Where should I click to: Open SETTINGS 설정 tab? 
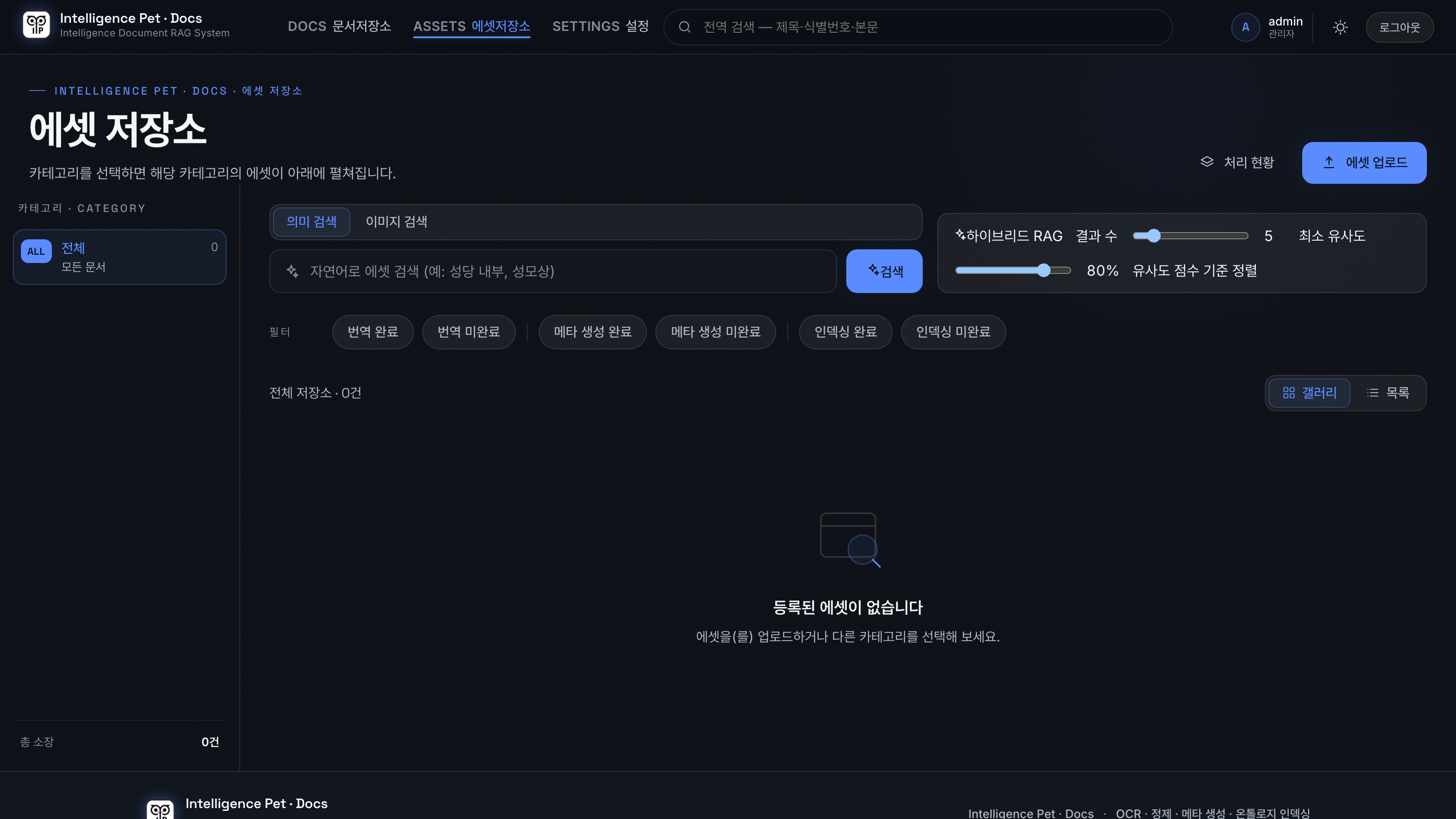point(600,26)
